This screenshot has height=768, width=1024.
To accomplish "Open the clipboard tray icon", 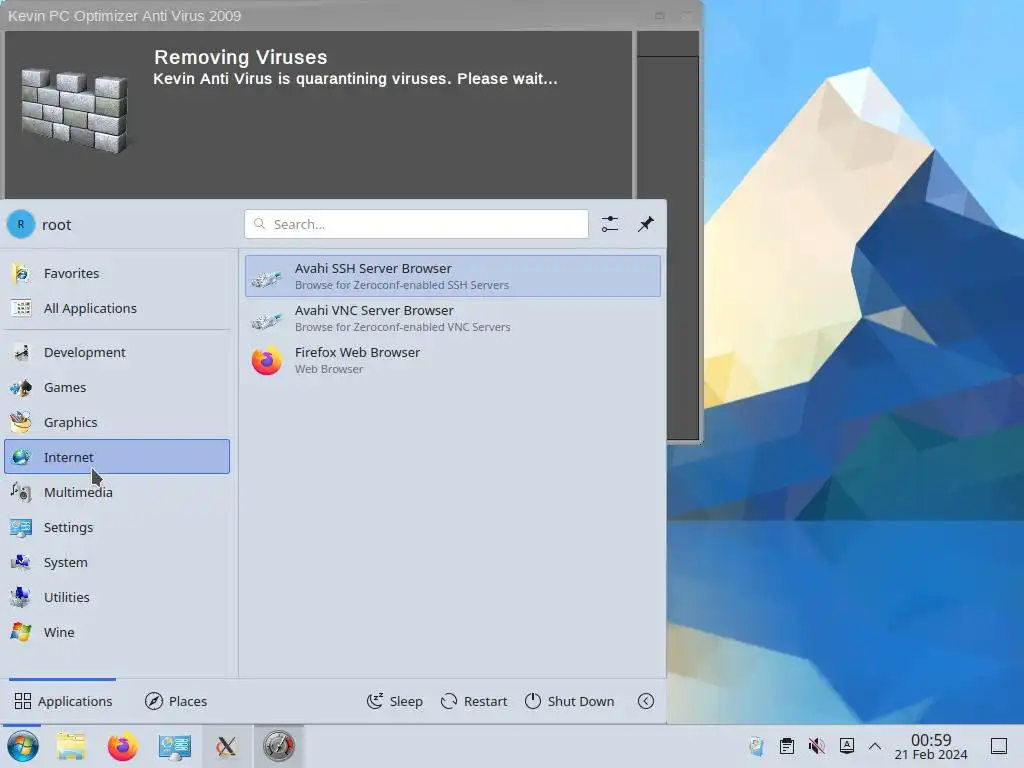I will (787, 746).
